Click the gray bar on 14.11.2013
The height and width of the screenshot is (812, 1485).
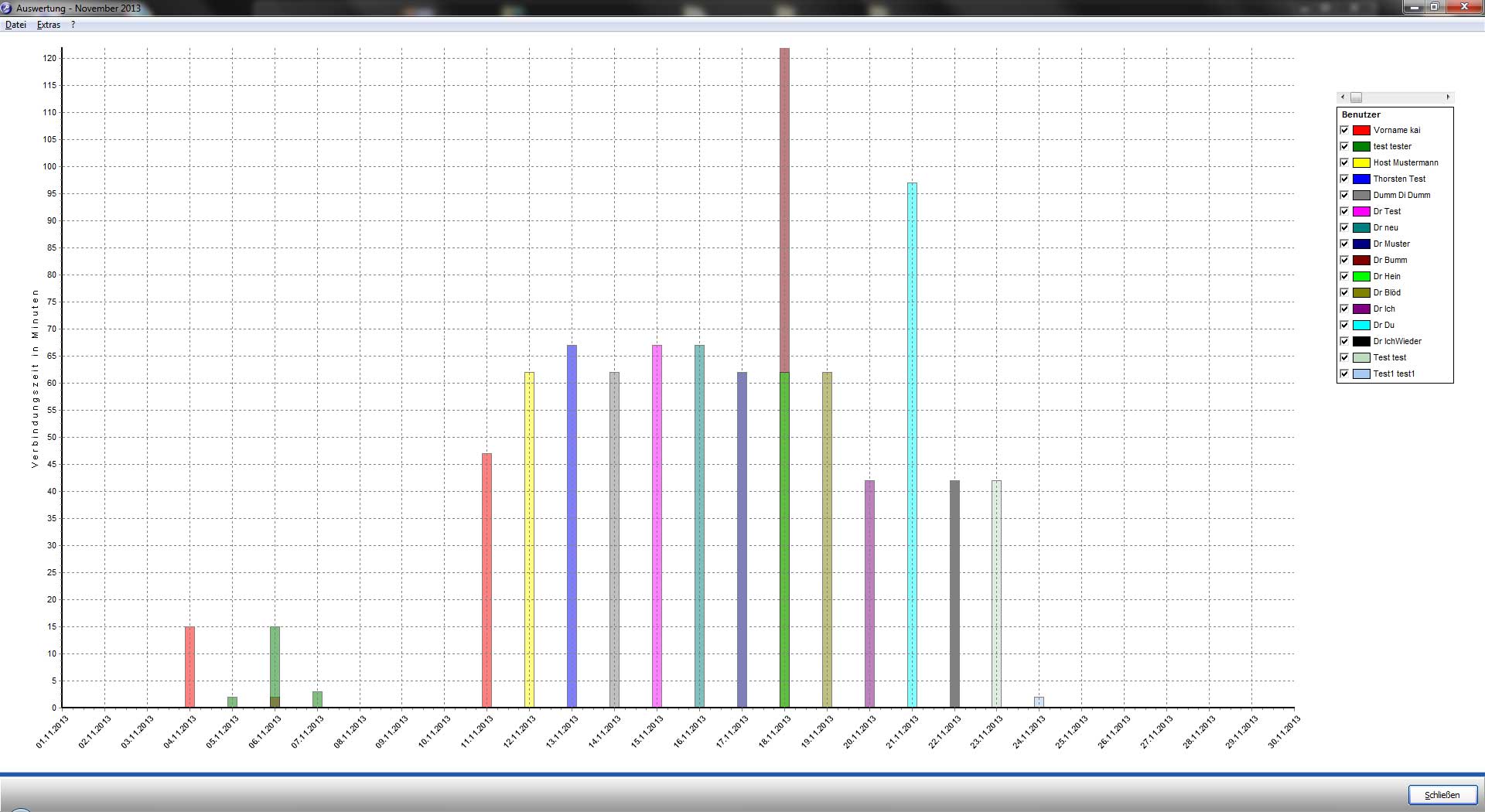pyautogui.click(x=614, y=540)
